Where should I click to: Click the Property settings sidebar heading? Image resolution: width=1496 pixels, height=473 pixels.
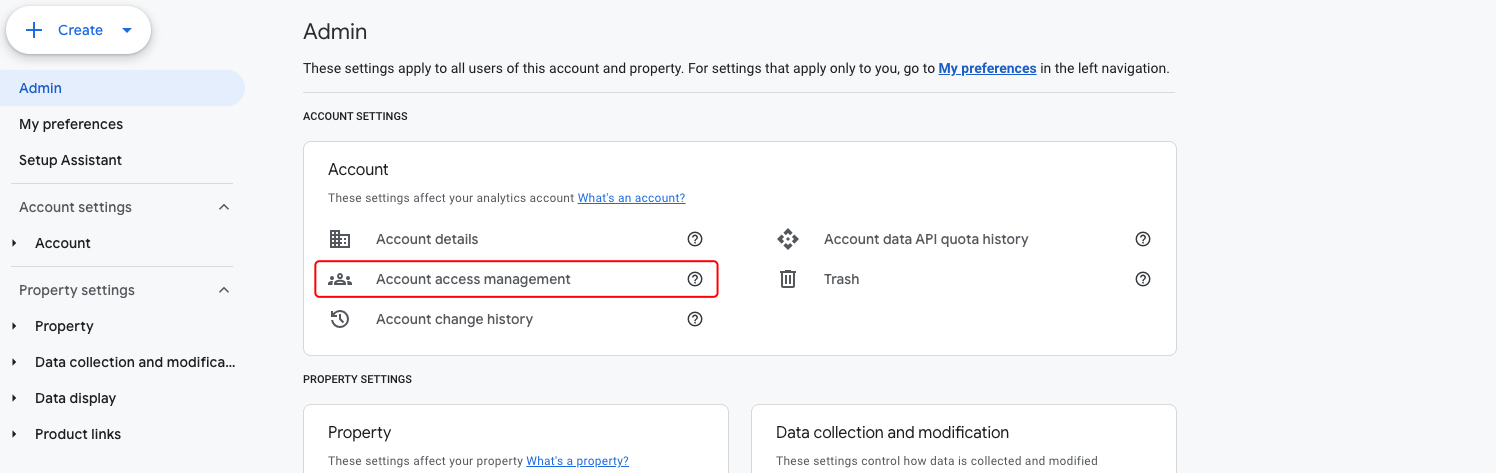coord(77,290)
